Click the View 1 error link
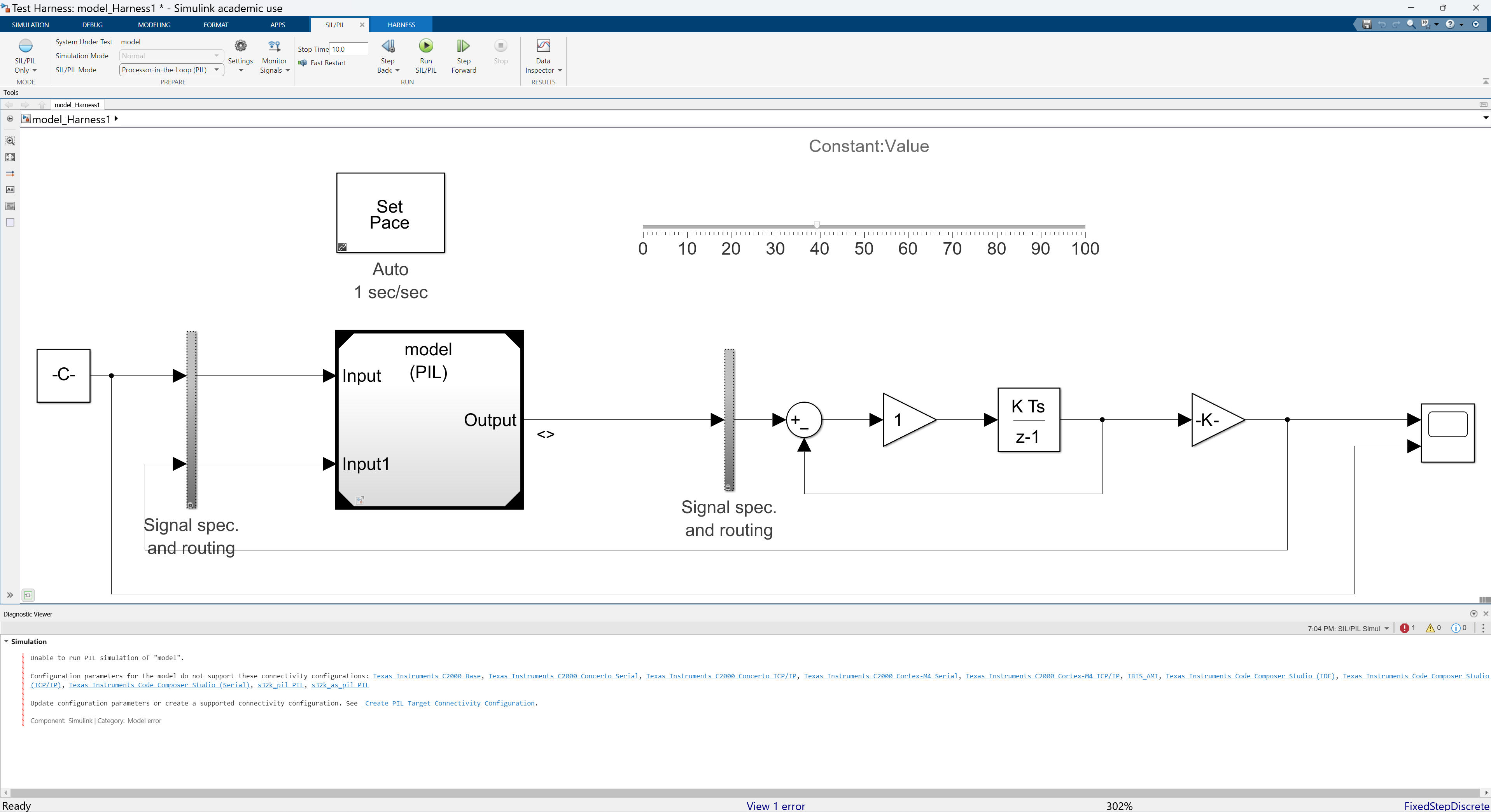This screenshot has height=812, width=1491. point(775,806)
